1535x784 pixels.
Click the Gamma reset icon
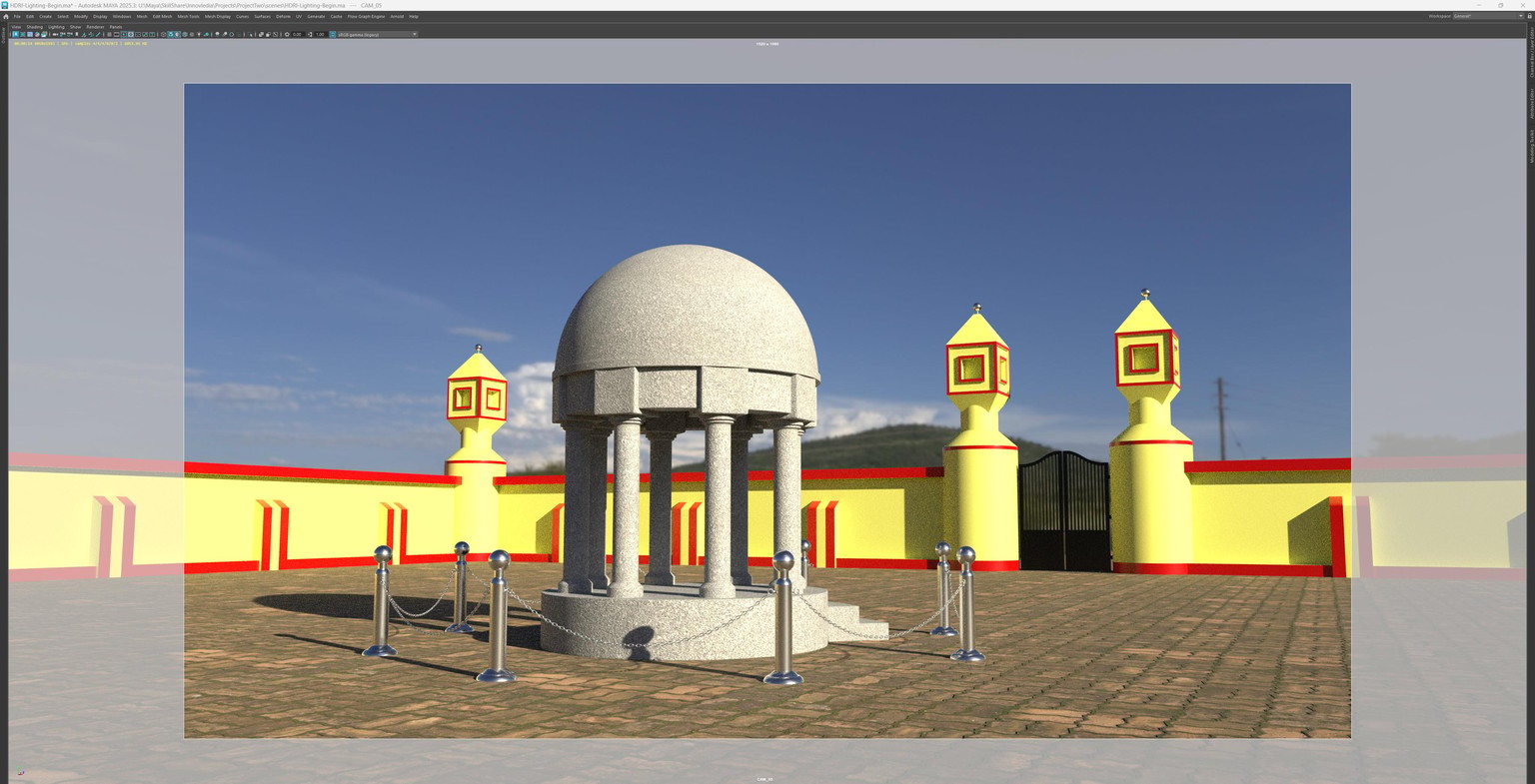[310, 34]
